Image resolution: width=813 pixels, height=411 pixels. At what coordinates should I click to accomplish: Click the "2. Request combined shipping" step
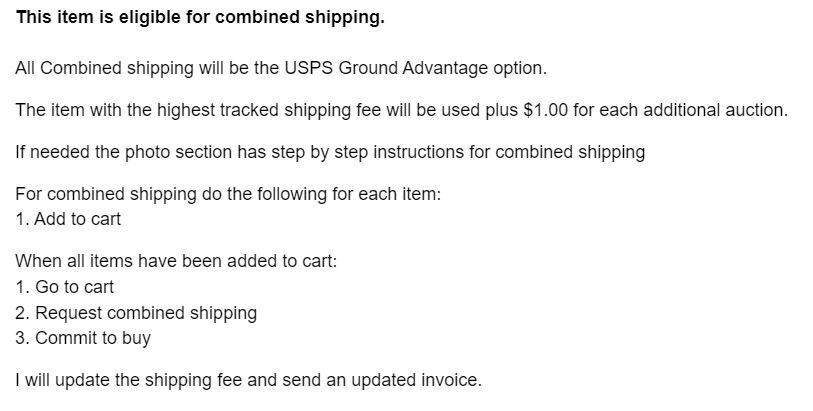[136, 313]
